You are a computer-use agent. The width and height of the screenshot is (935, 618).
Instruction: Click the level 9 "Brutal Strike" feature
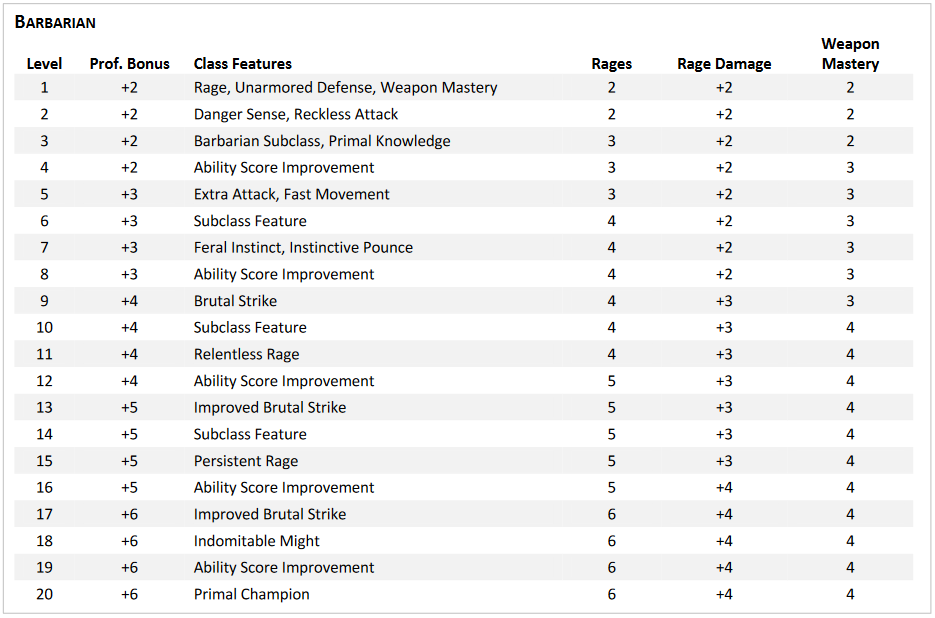[235, 301]
